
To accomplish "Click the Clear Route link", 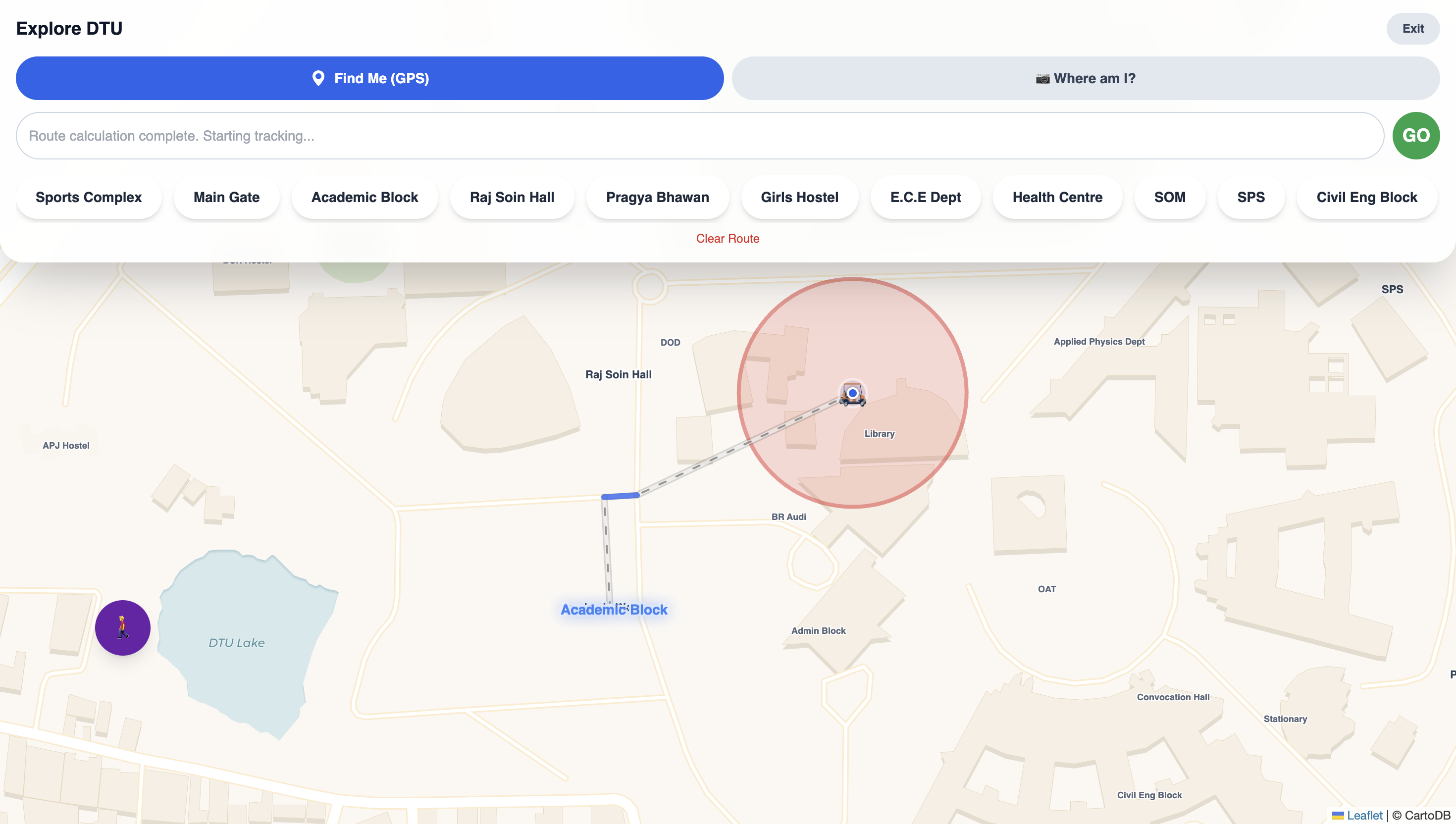I will point(727,238).
